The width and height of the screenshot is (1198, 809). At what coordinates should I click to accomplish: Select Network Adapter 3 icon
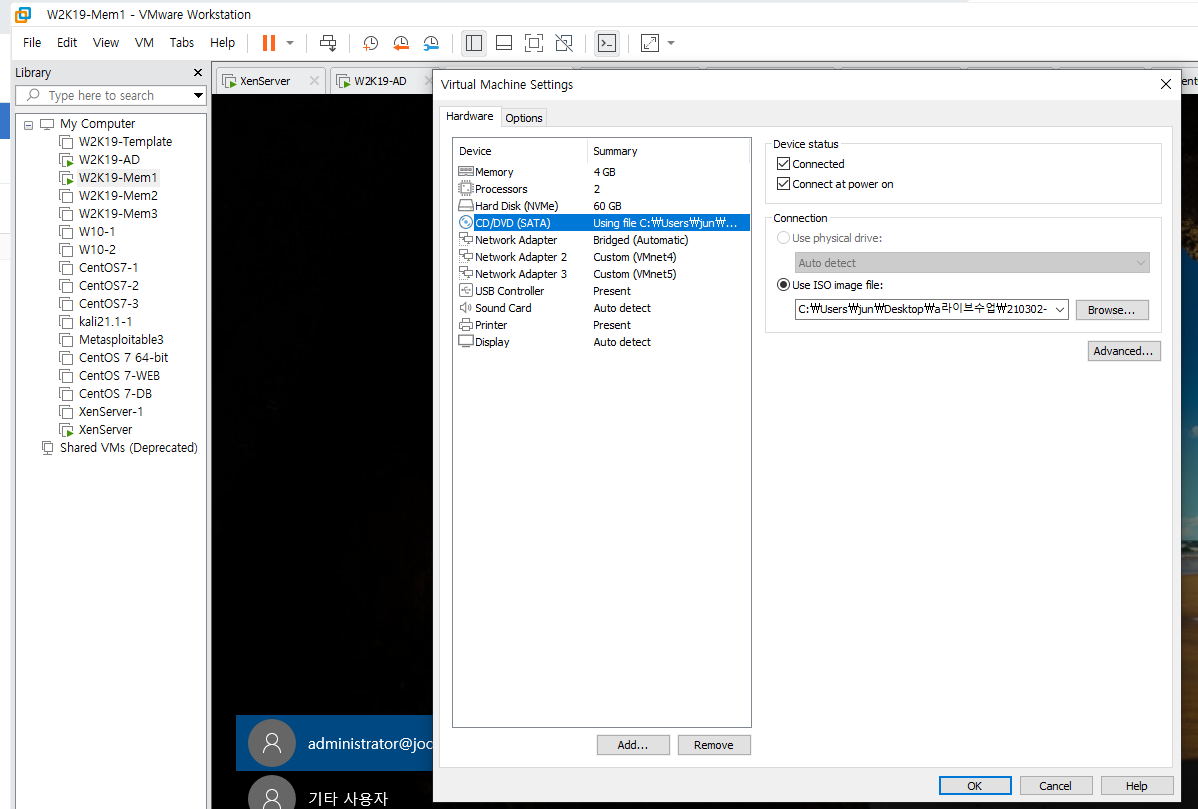pyautogui.click(x=465, y=273)
